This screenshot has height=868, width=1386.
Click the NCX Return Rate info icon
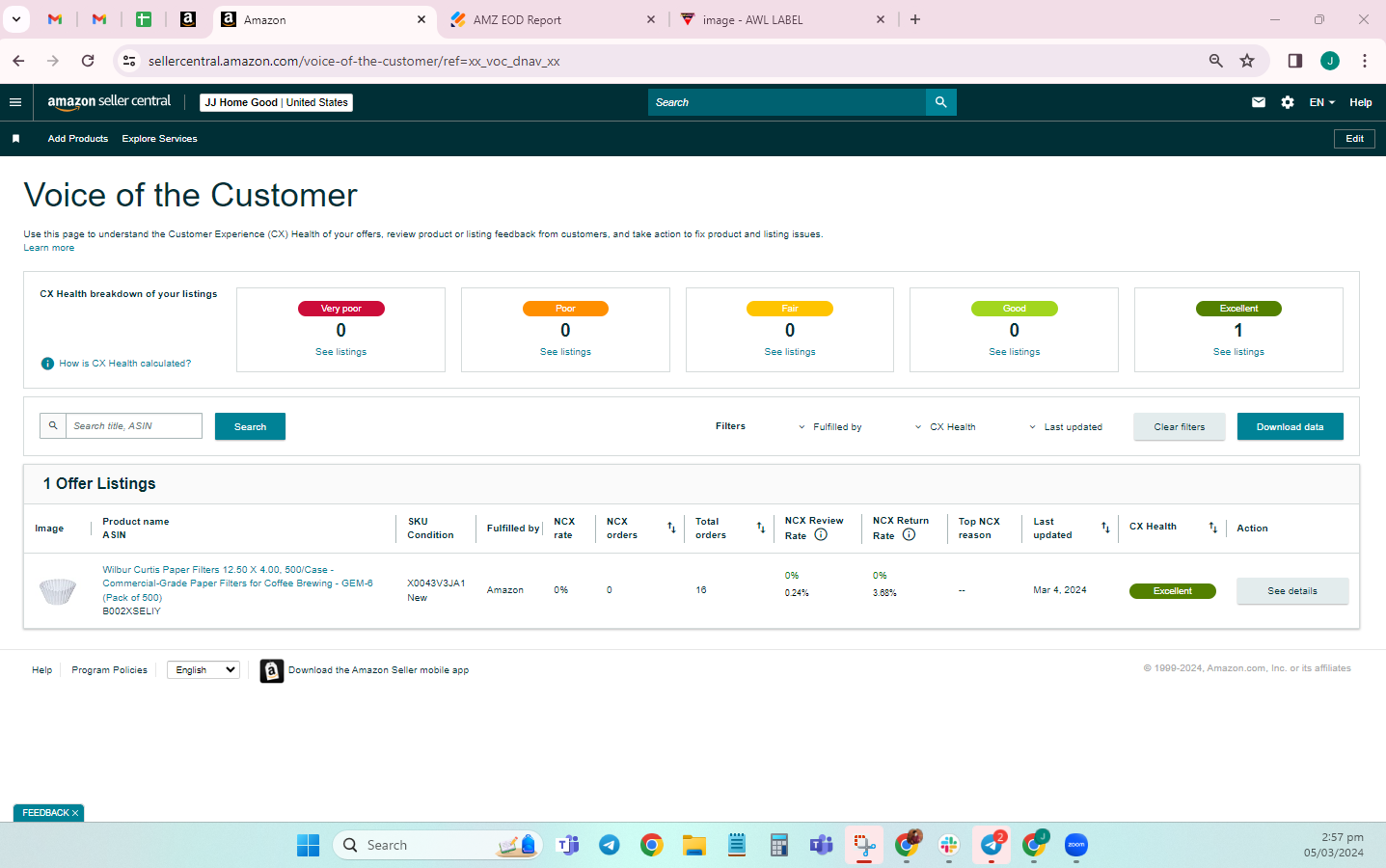pos(909,534)
